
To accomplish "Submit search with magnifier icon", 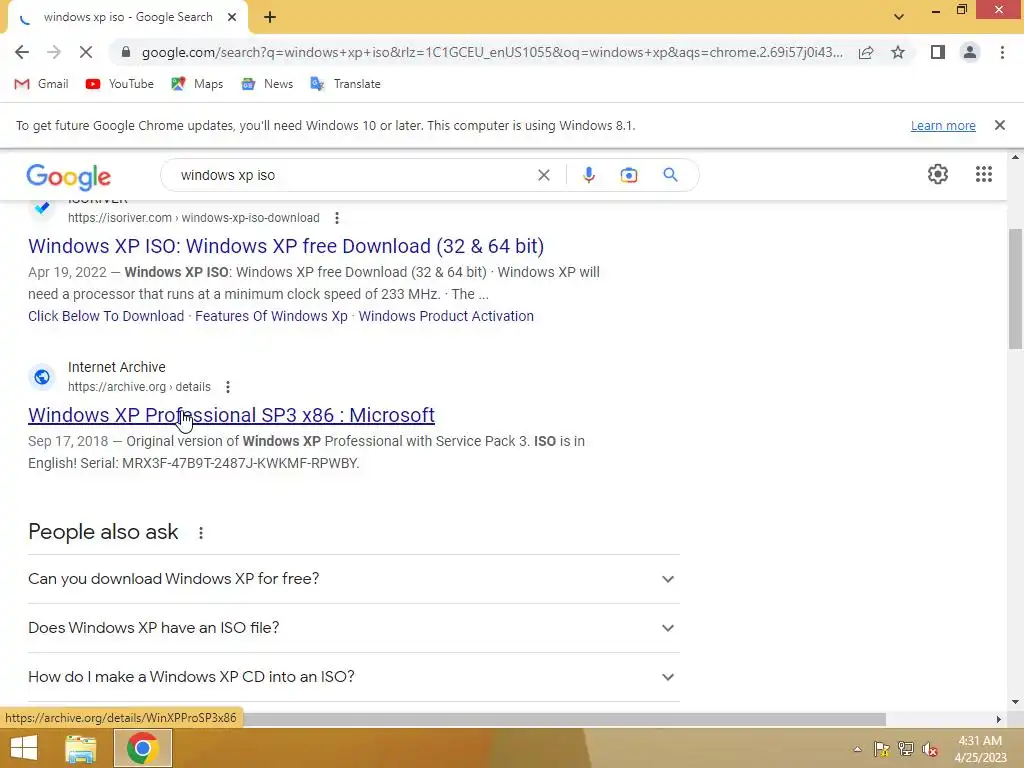I will click(x=670, y=175).
